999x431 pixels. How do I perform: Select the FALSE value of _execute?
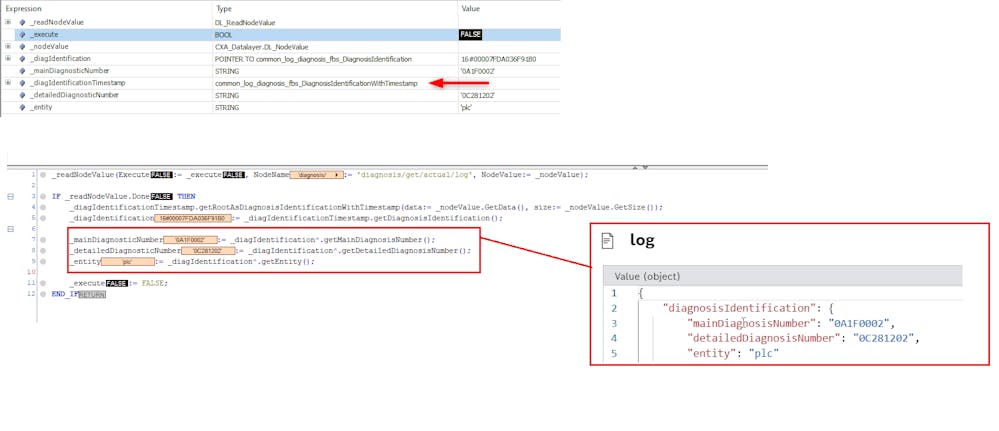[x=470, y=34]
